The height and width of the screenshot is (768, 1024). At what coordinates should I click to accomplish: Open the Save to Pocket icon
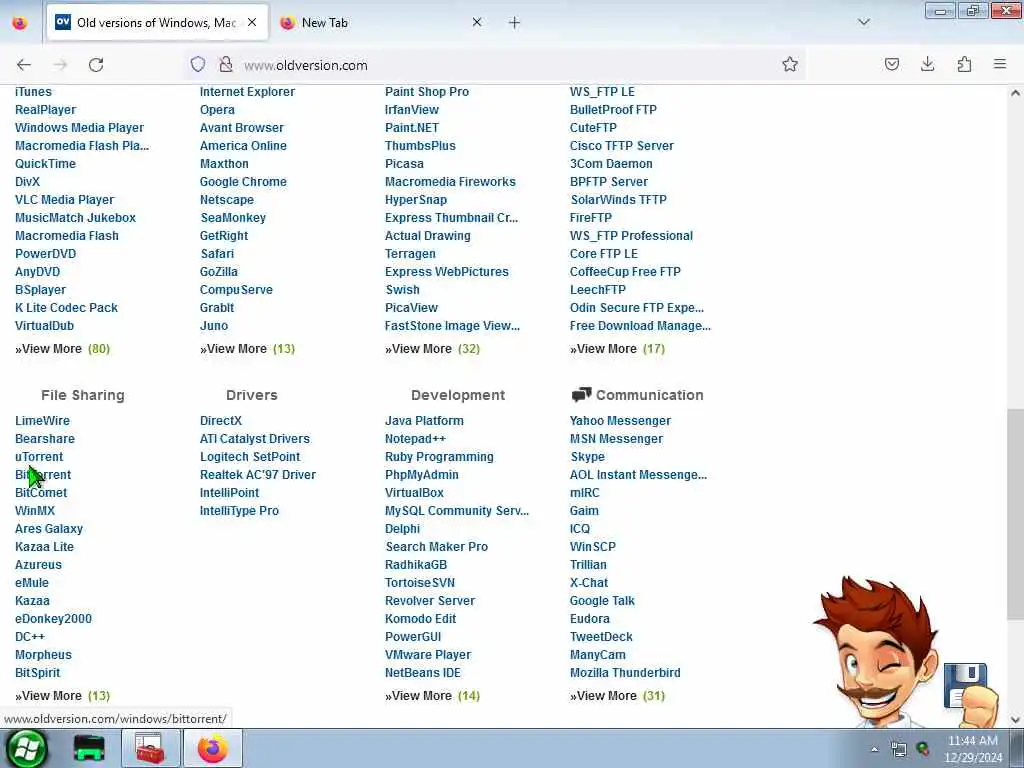891,64
